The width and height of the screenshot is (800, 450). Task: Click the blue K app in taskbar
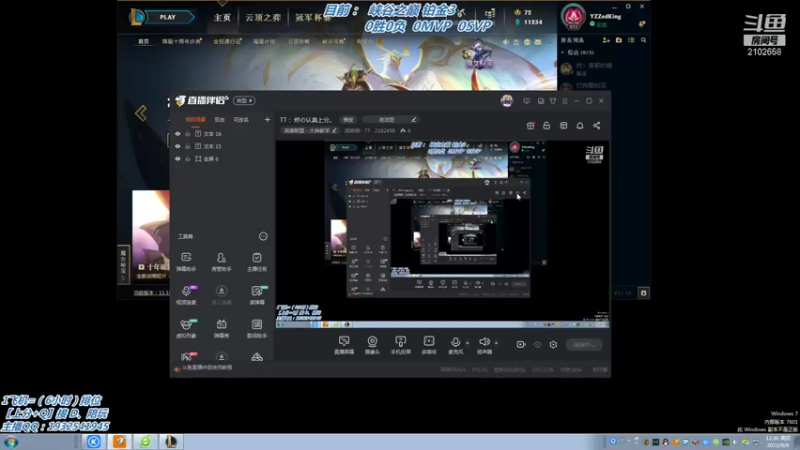[93, 442]
